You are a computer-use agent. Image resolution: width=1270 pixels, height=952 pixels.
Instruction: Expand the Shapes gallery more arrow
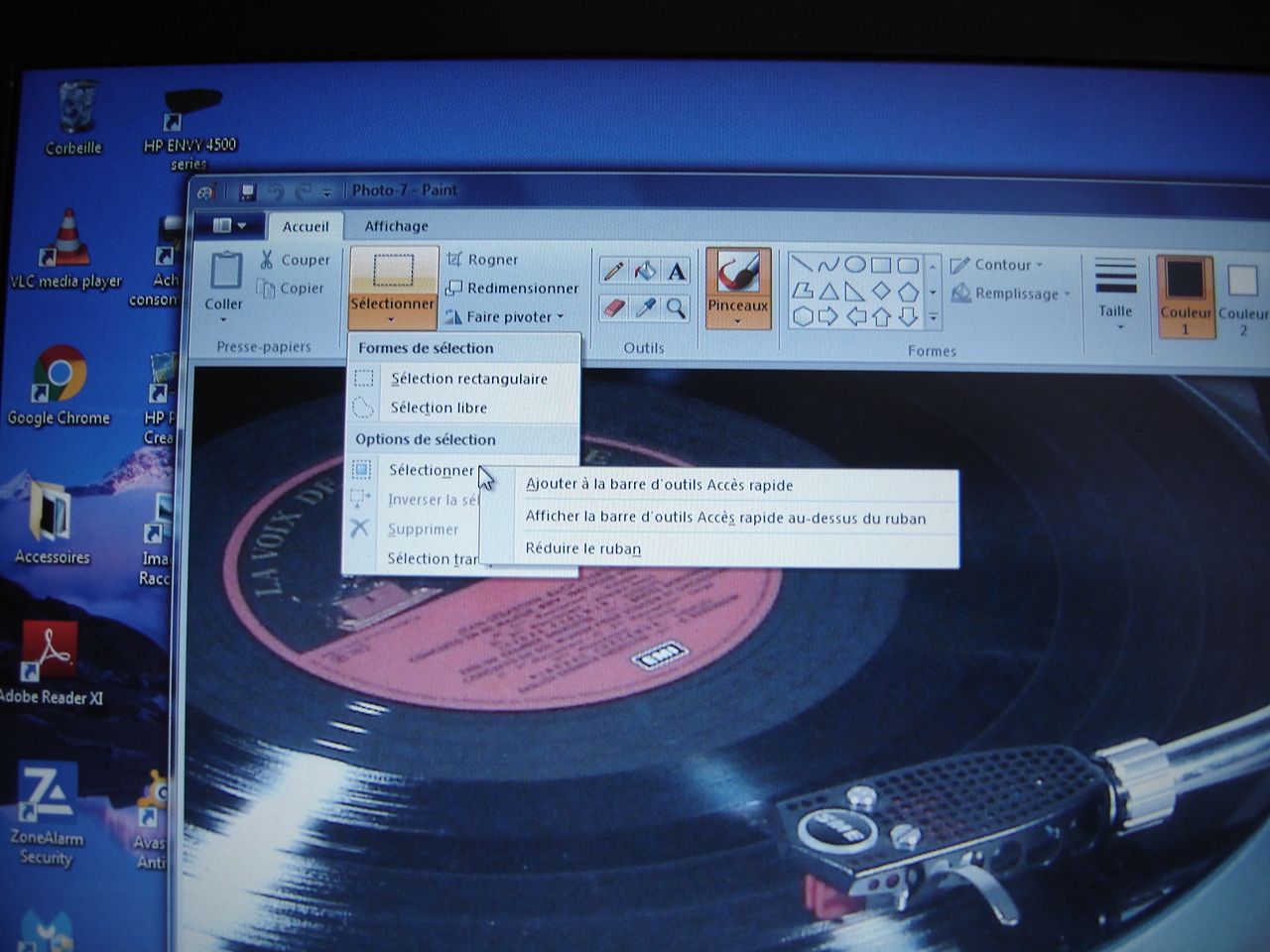coord(933,318)
